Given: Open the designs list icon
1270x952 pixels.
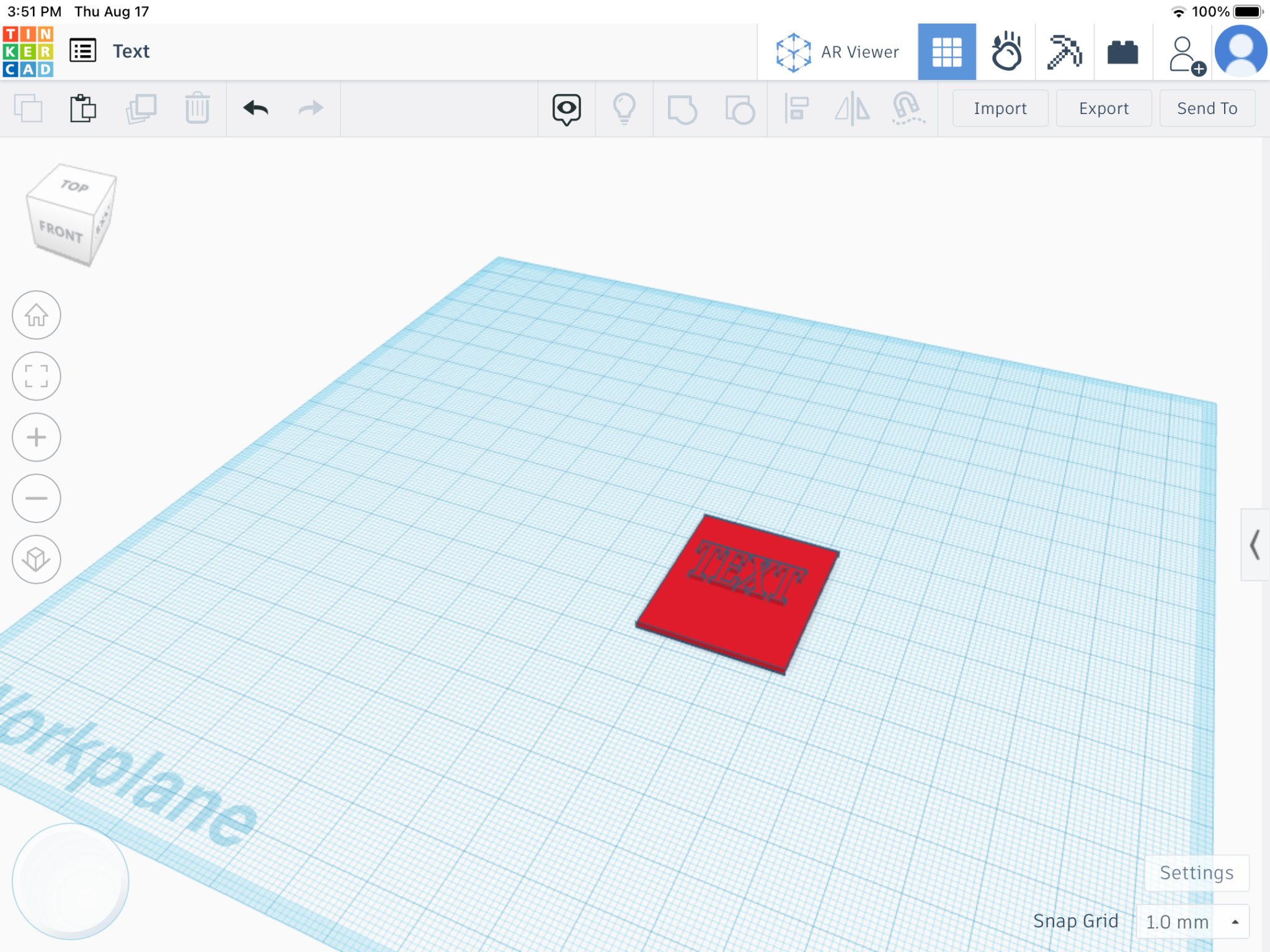Looking at the screenshot, I should tap(82, 51).
